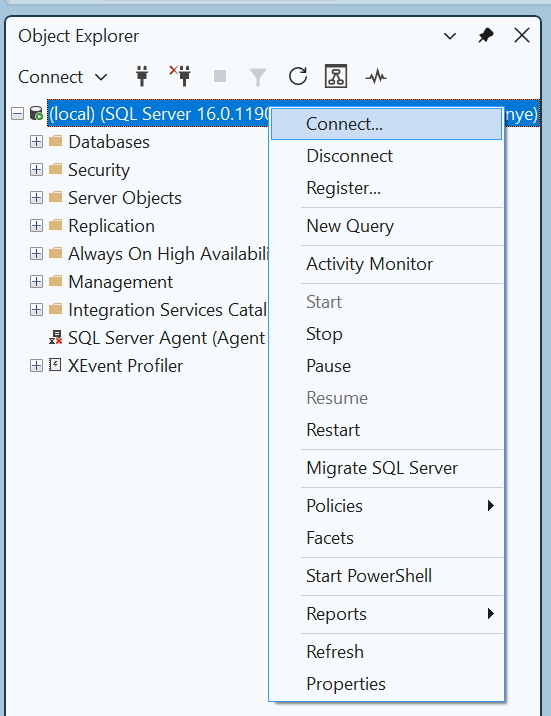The height and width of the screenshot is (716, 551).
Task: Choose Stop from the context menu
Action: click(x=387, y=334)
